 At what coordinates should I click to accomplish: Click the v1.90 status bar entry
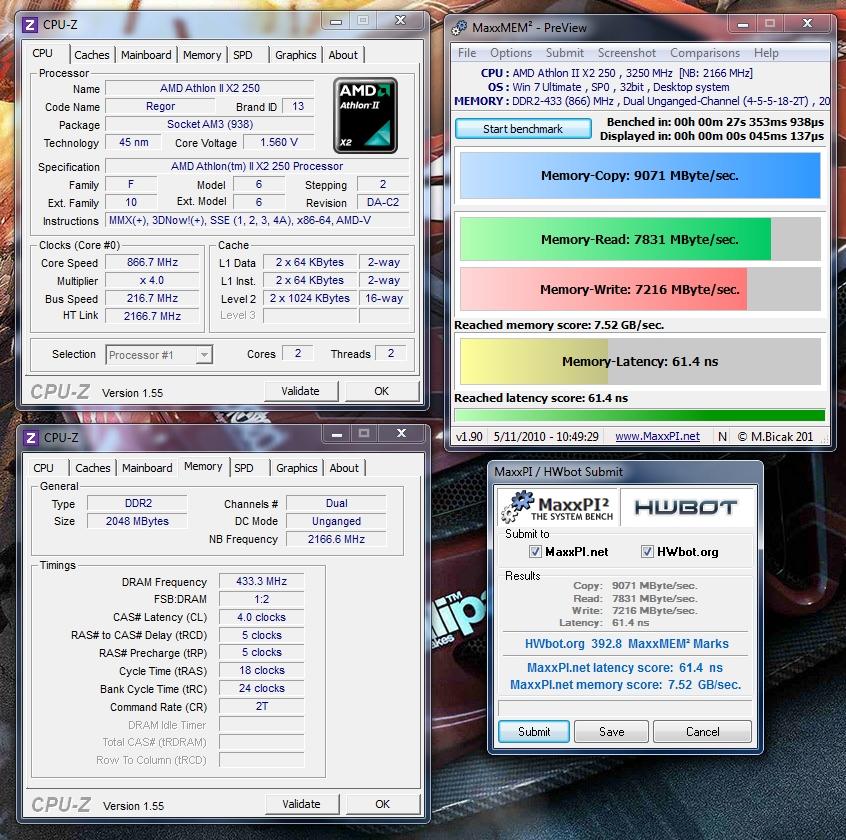coord(469,436)
